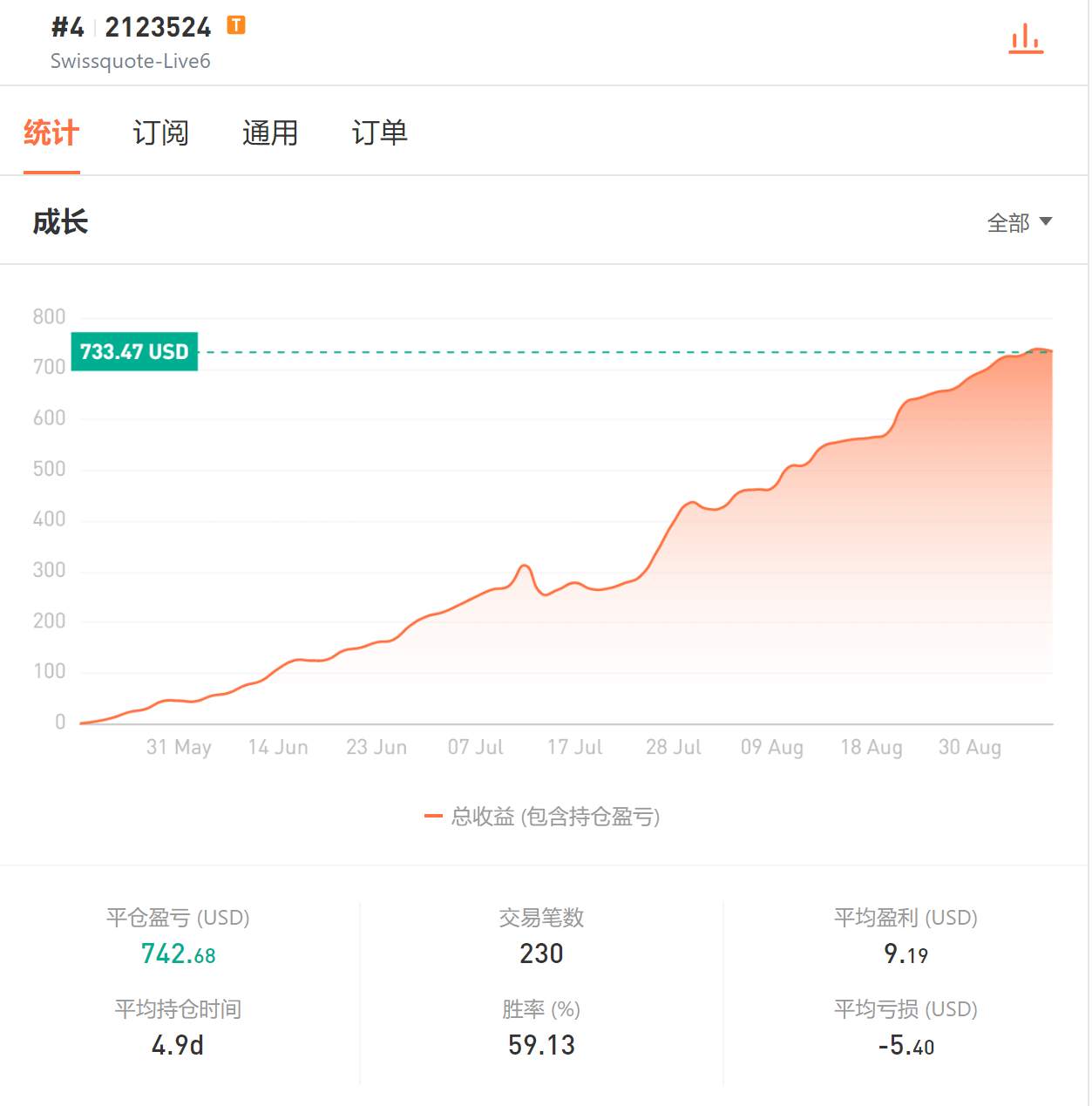Click the orange T badge beside account number
The height and width of the screenshot is (1106, 1092).
pos(236,25)
